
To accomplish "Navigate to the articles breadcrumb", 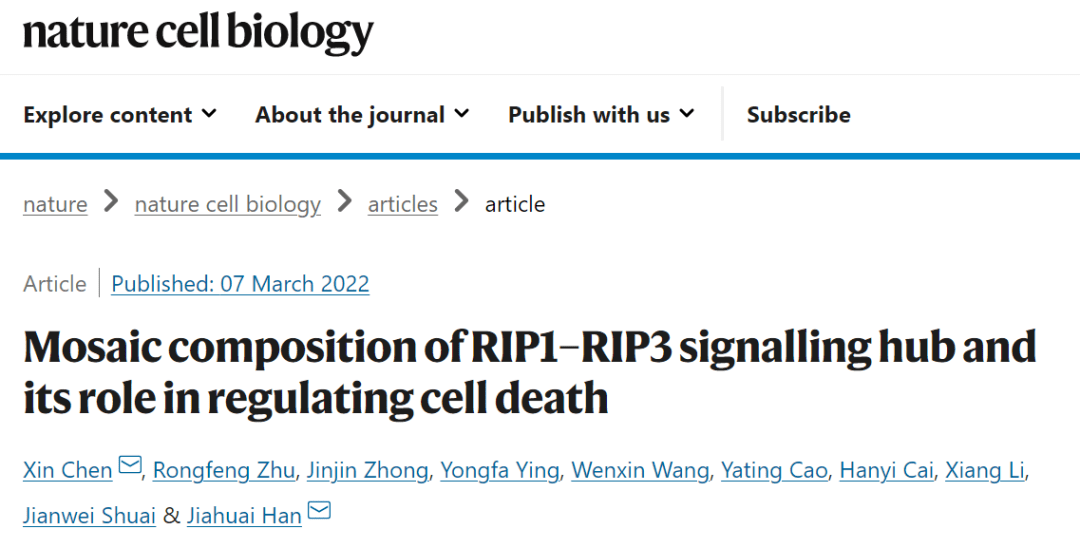I will coord(402,204).
